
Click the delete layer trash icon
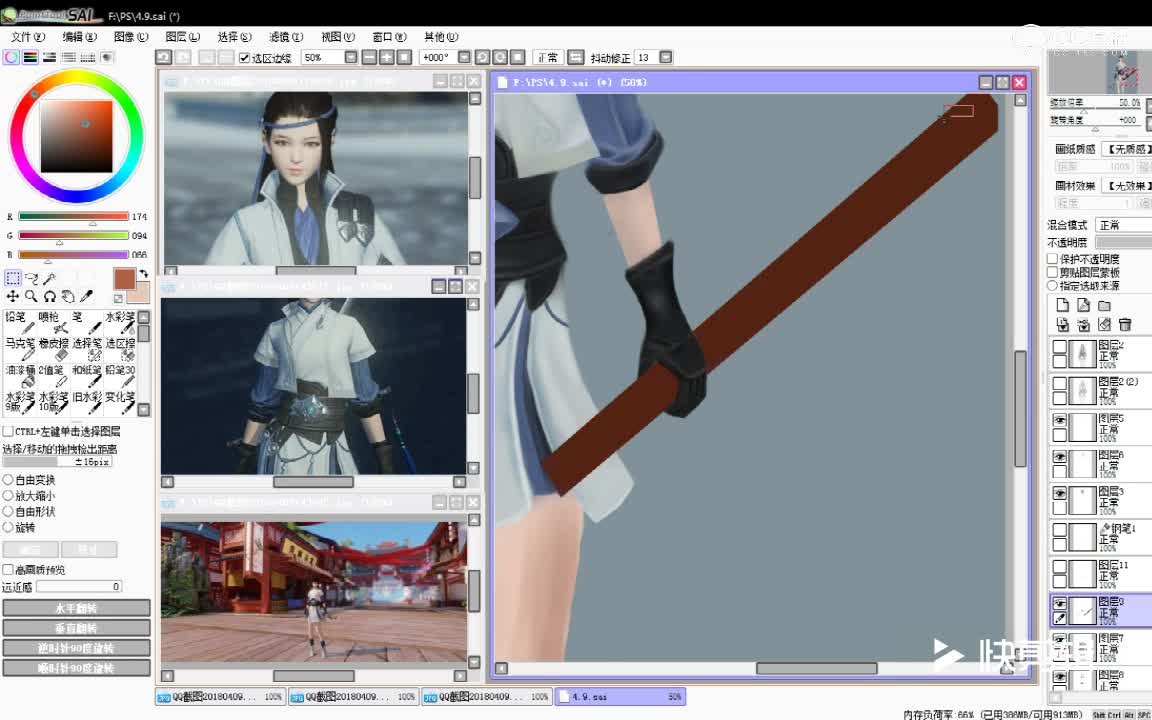click(1125, 325)
